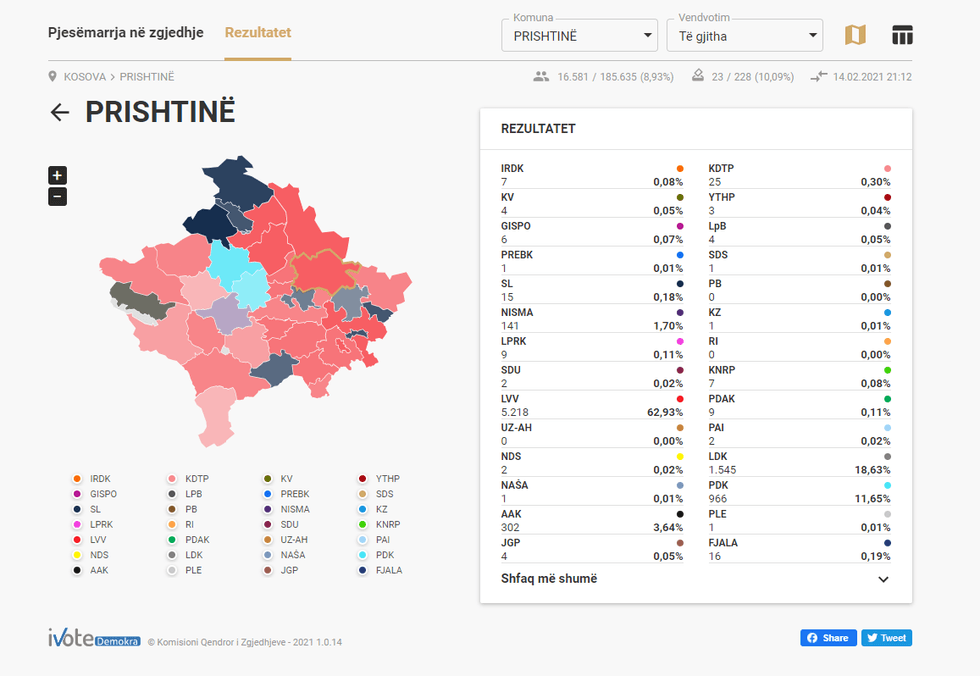The image size is (980, 676).
Task: Share results on Facebook
Action: coord(828,638)
